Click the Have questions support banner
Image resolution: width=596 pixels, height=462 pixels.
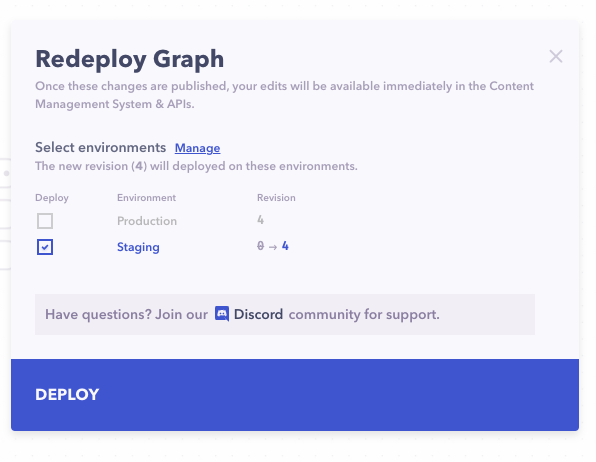[285, 314]
